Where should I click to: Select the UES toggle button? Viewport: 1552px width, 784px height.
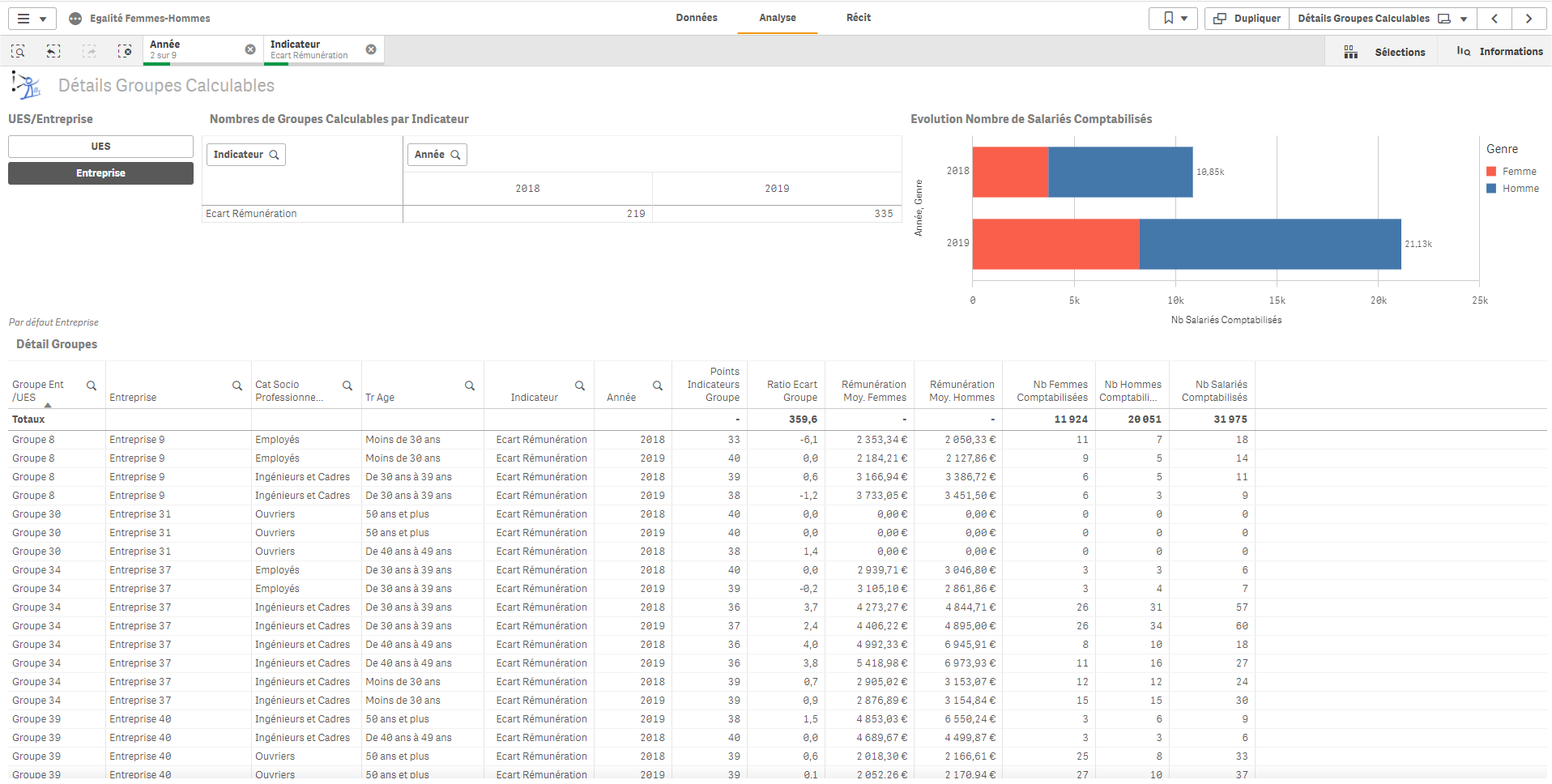[x=100, y=147]
